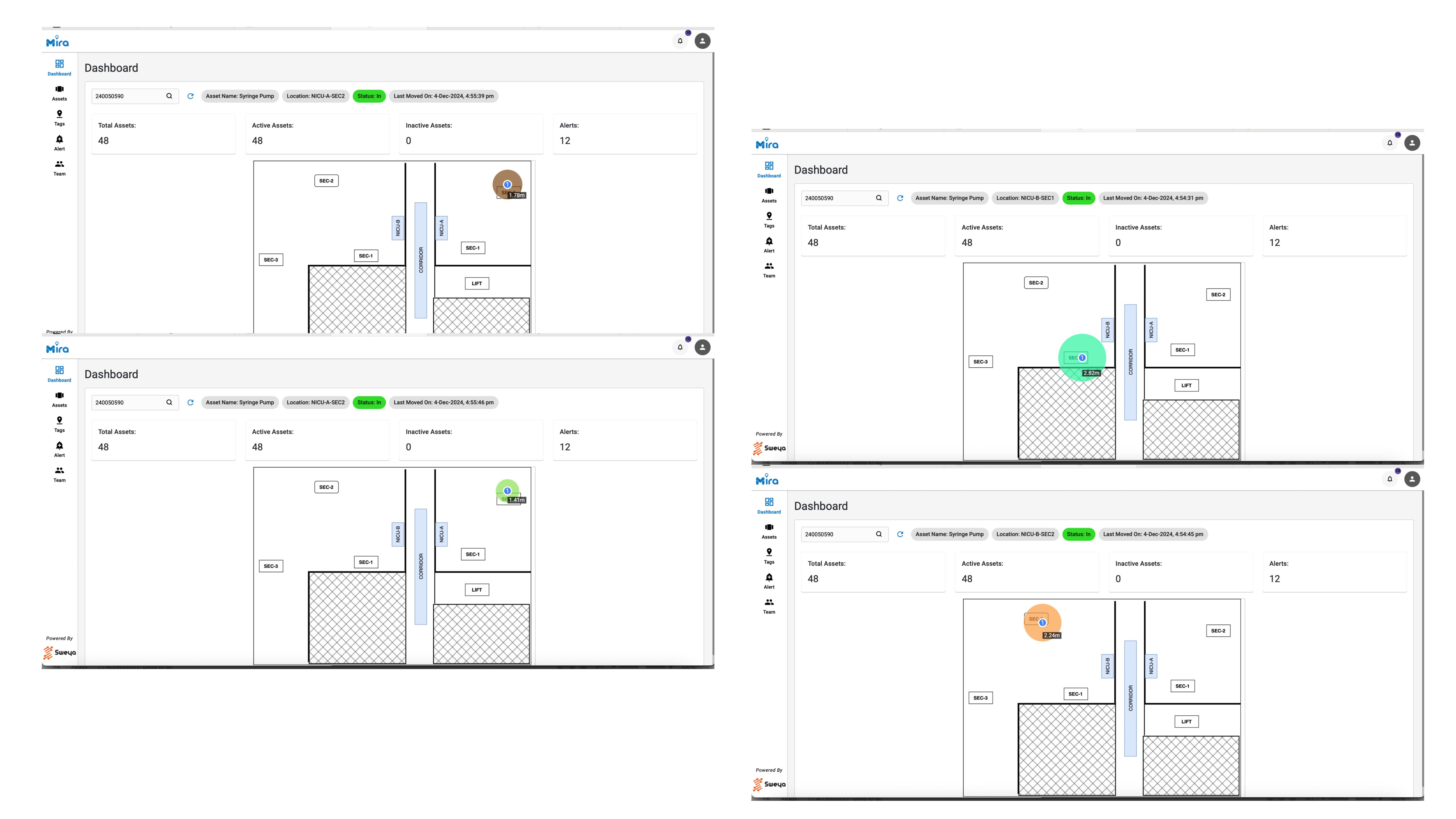1456x819 pixels.
Task: Open Tags sidebar in the 4:55:39 pm dashboard
Action: coord(59,118)
